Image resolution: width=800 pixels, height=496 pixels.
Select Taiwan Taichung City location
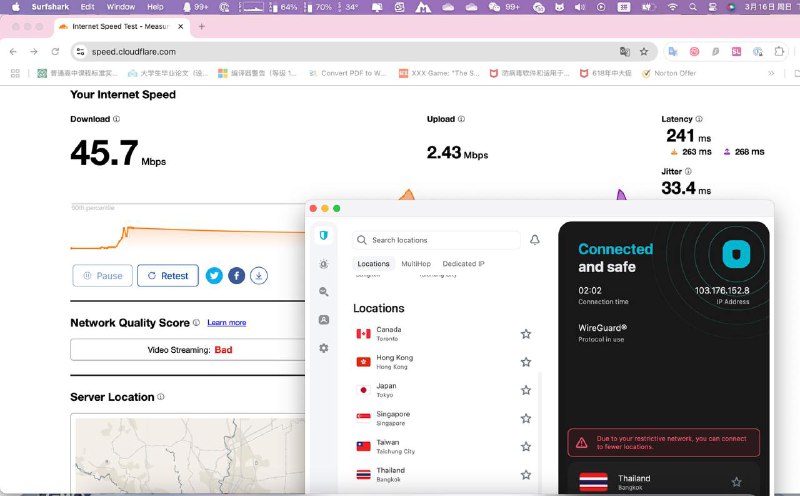(x=443, y=447)
